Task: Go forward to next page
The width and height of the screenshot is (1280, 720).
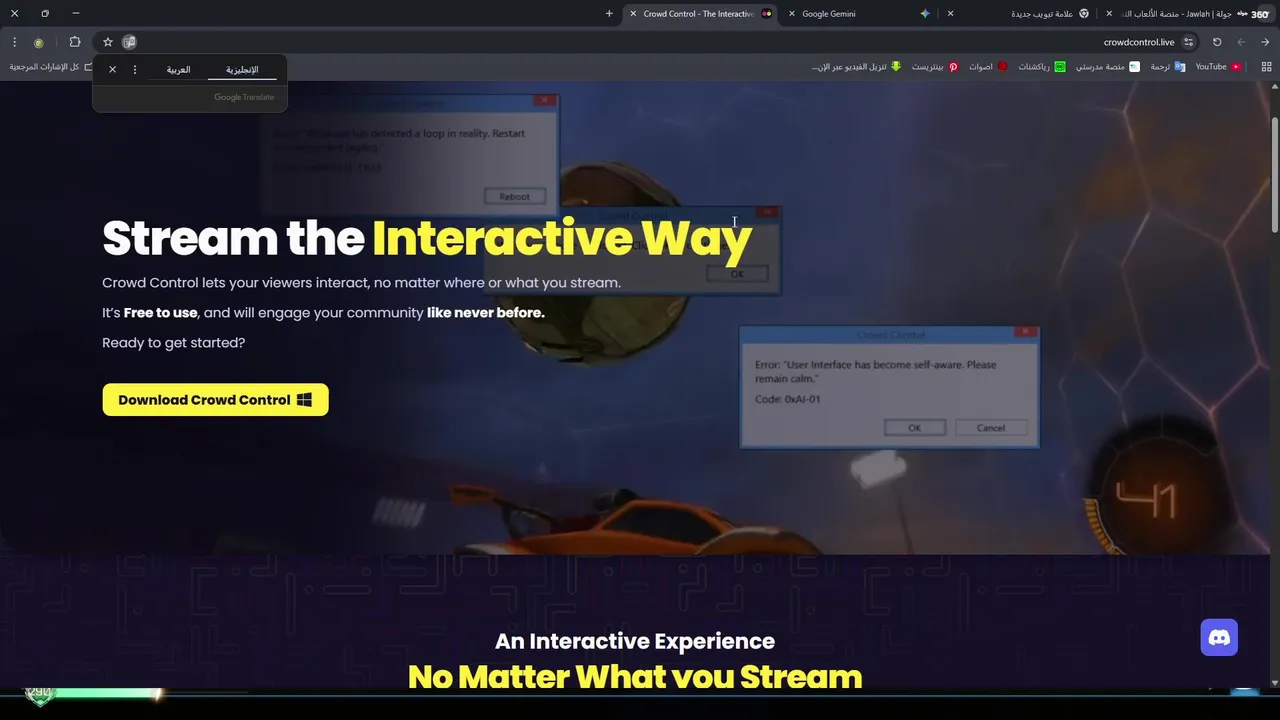Action: point(1241,42)
